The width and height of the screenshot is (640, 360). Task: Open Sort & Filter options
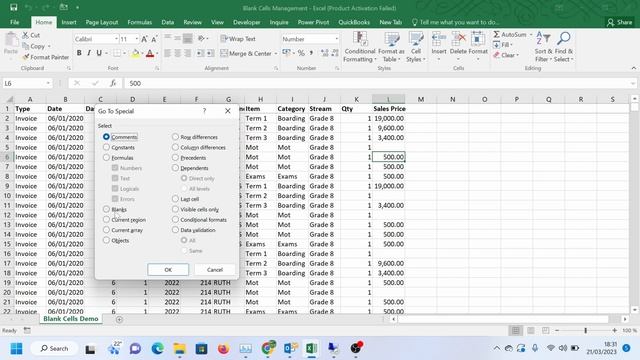[x=543, y=47]
